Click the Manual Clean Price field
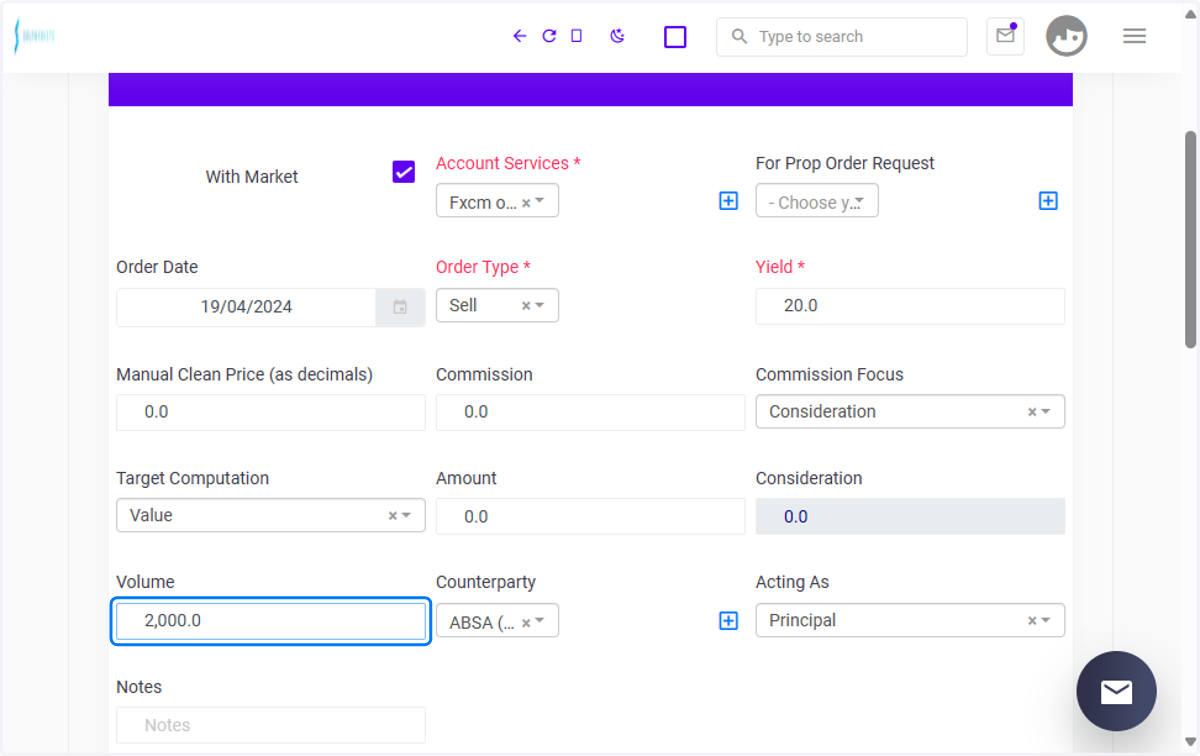1200x756 pixels. tap(271, 412)
